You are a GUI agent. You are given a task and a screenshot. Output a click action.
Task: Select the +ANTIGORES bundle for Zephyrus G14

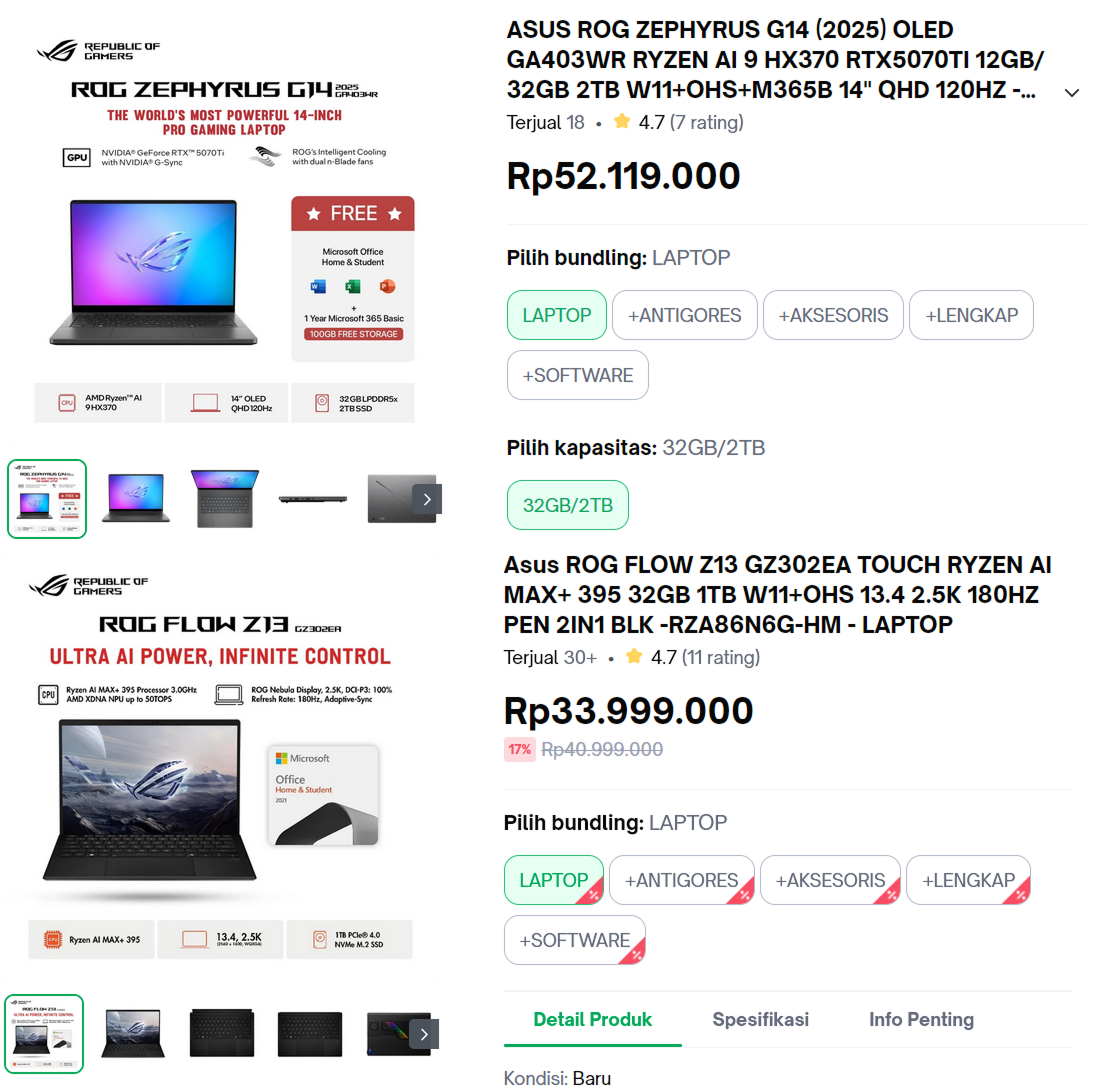pyautogui.click(x=684, y=315)
